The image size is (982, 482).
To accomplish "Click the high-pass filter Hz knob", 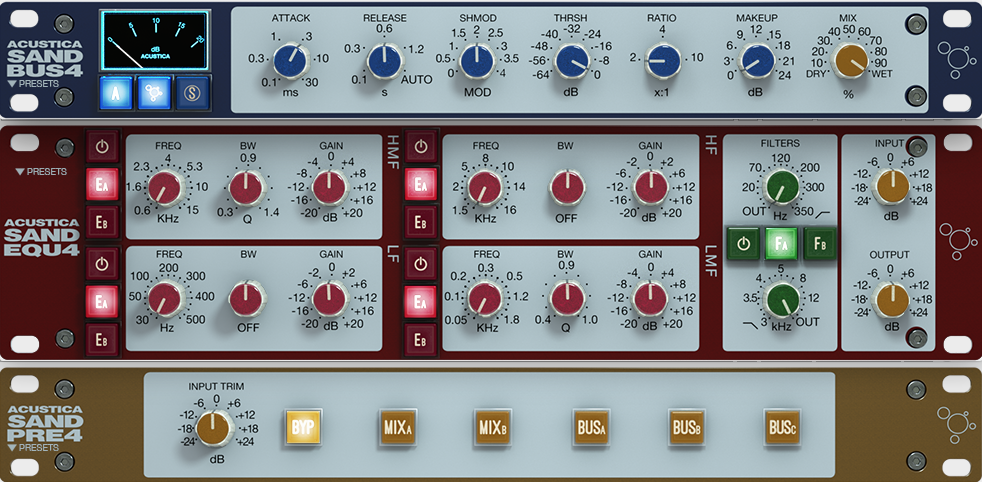I will coord(781,188).
